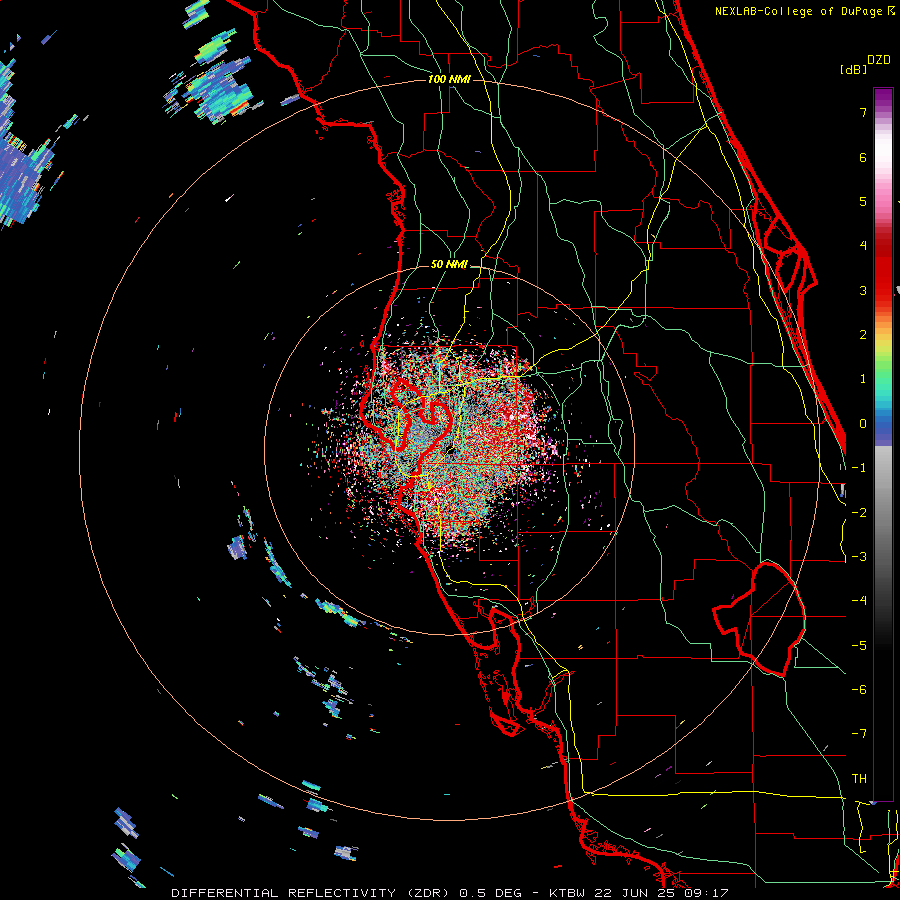The height and width of the screenshot is (900, 900).
Task: Click the [dB] unit label
Action: (x=853, y=69)
